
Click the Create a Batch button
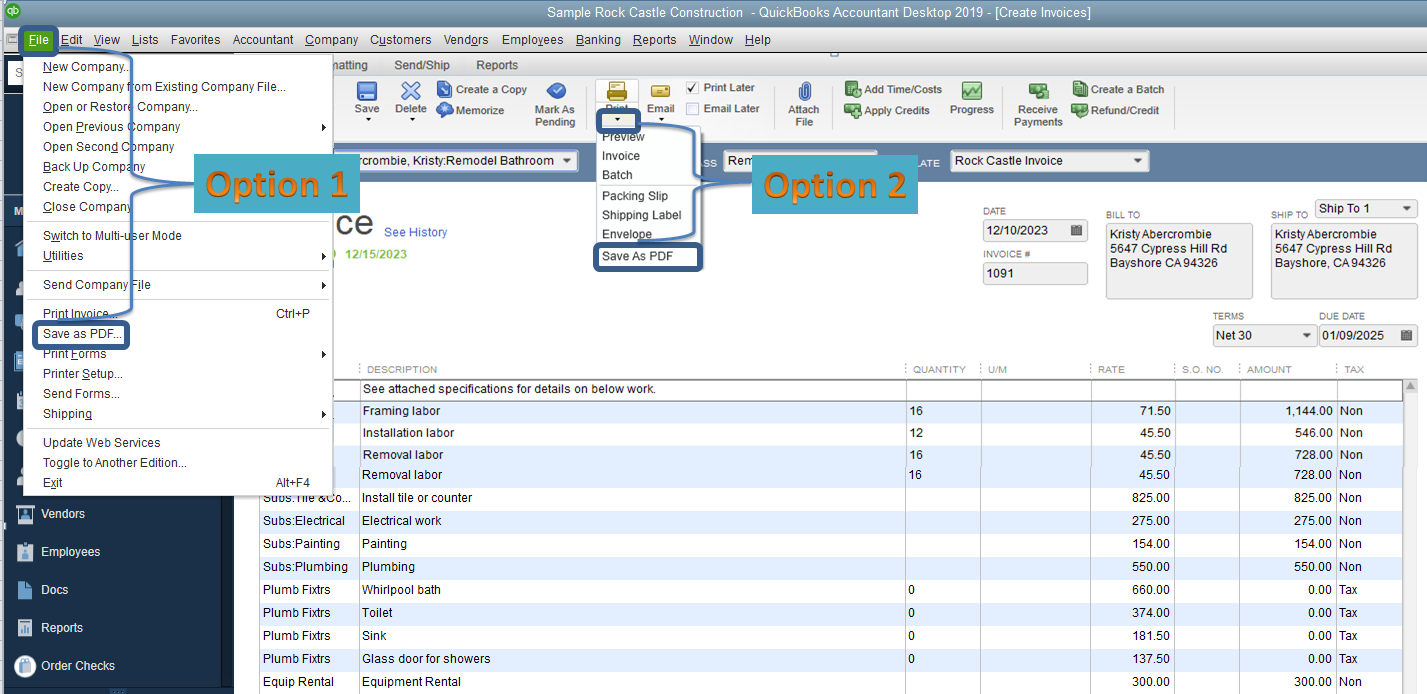(1118, 89)
